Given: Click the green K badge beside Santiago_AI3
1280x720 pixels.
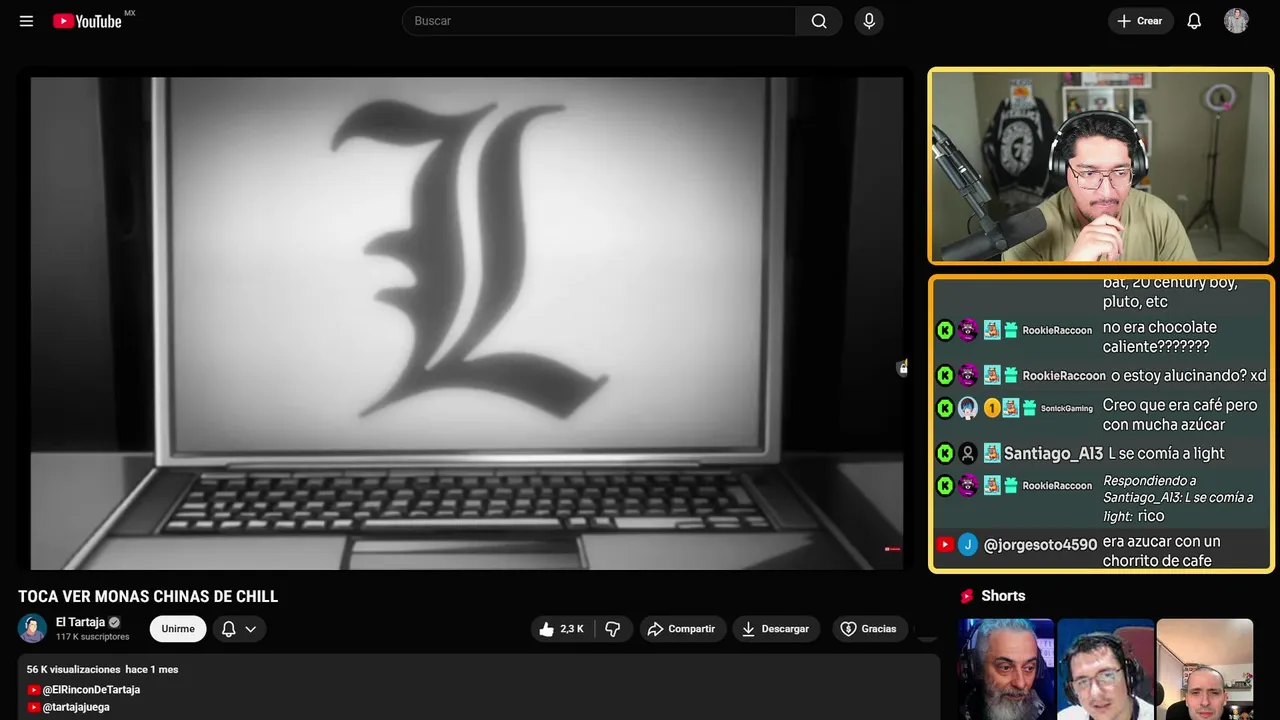Looking at the screenshot, I should (x=945, y=454).
